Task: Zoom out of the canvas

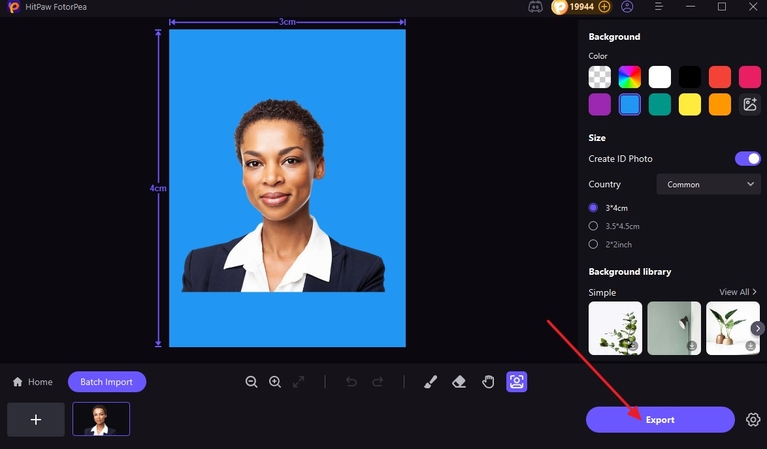Action: tap(251, 382)
